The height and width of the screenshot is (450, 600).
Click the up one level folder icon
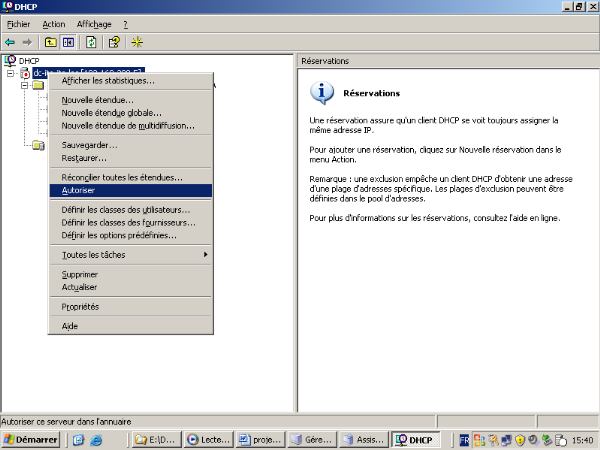coord(51,42)
